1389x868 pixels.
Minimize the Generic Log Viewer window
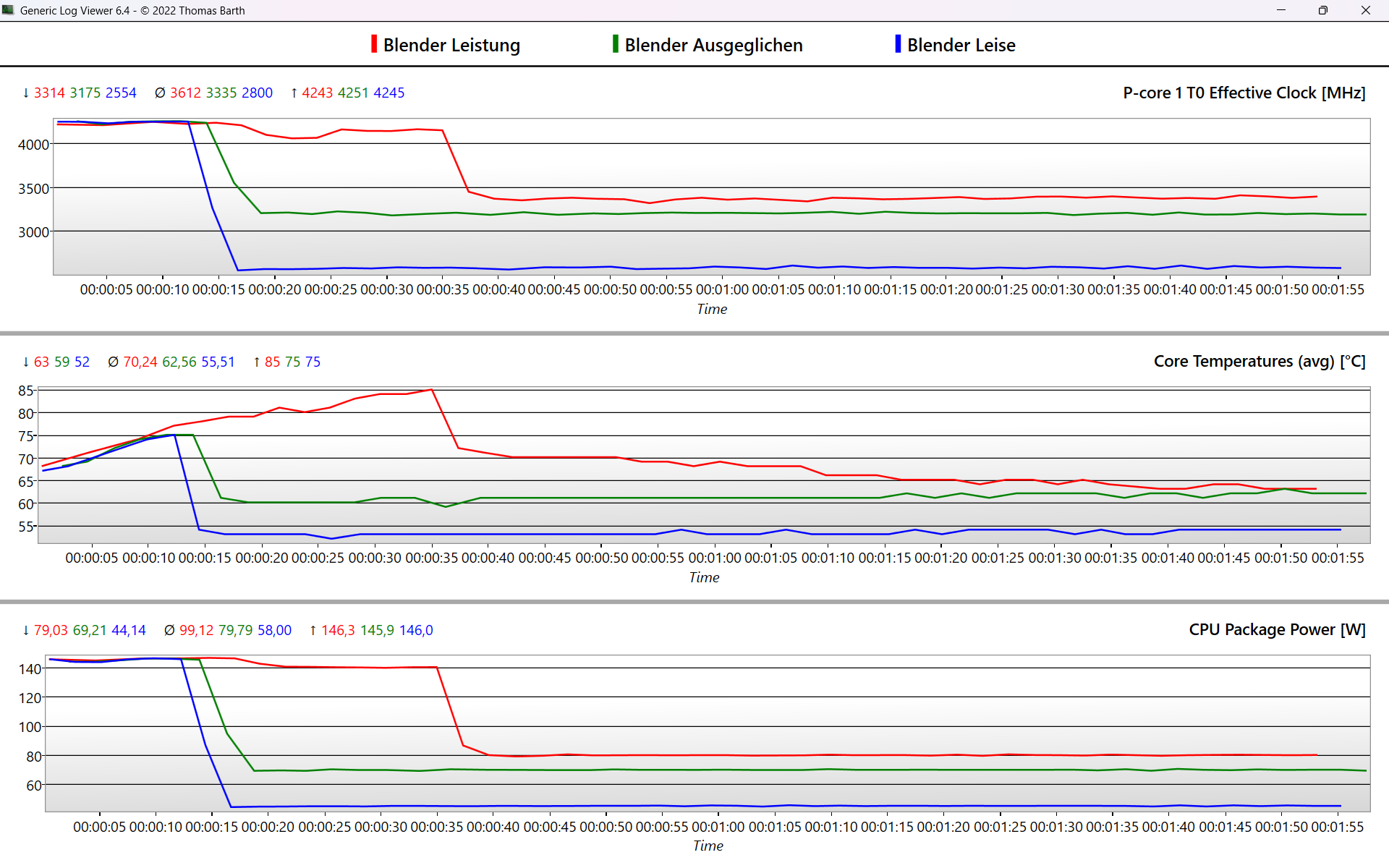click(x=1281, y=10)
